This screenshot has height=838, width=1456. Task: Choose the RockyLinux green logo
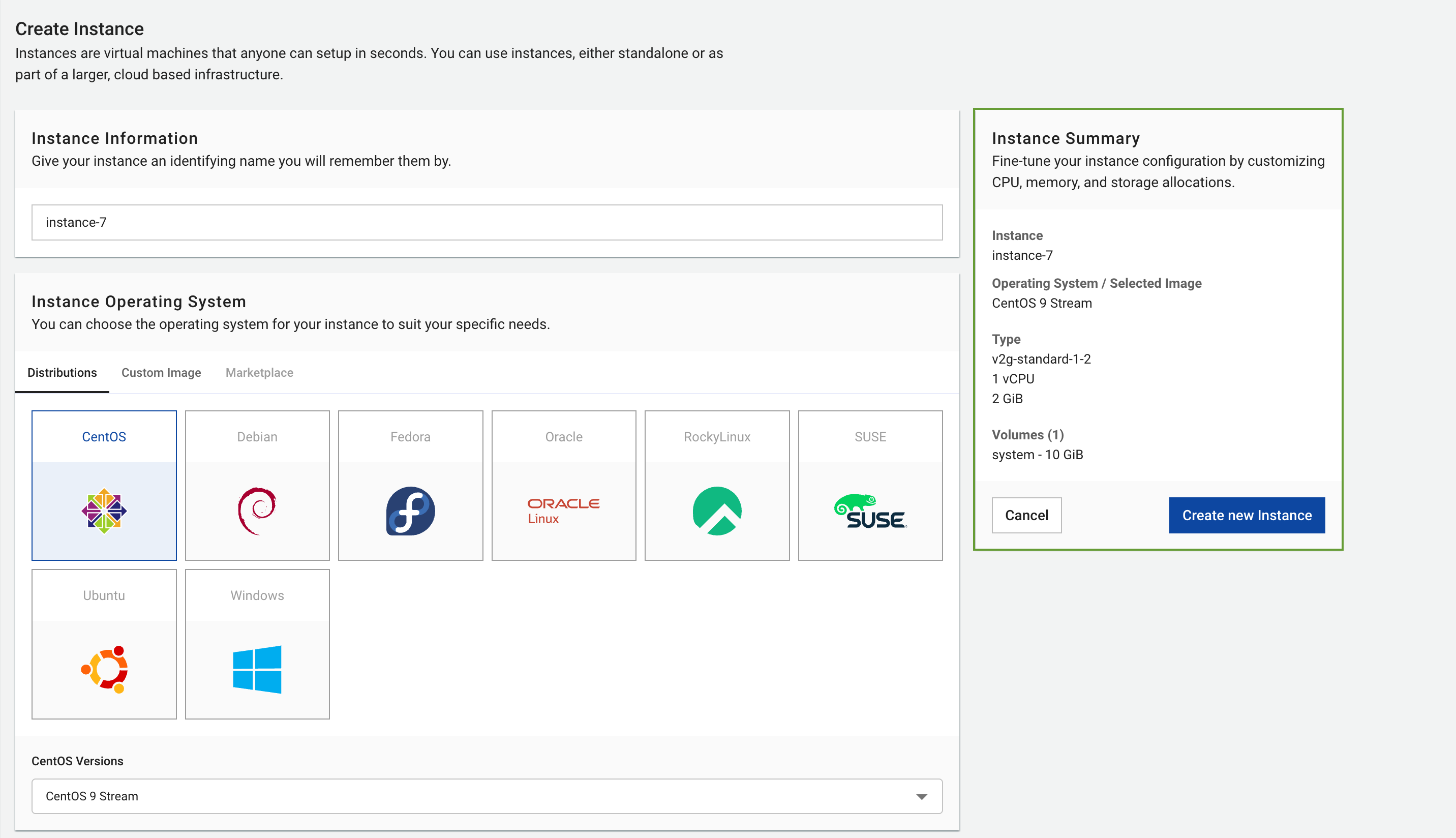point(717,511)
